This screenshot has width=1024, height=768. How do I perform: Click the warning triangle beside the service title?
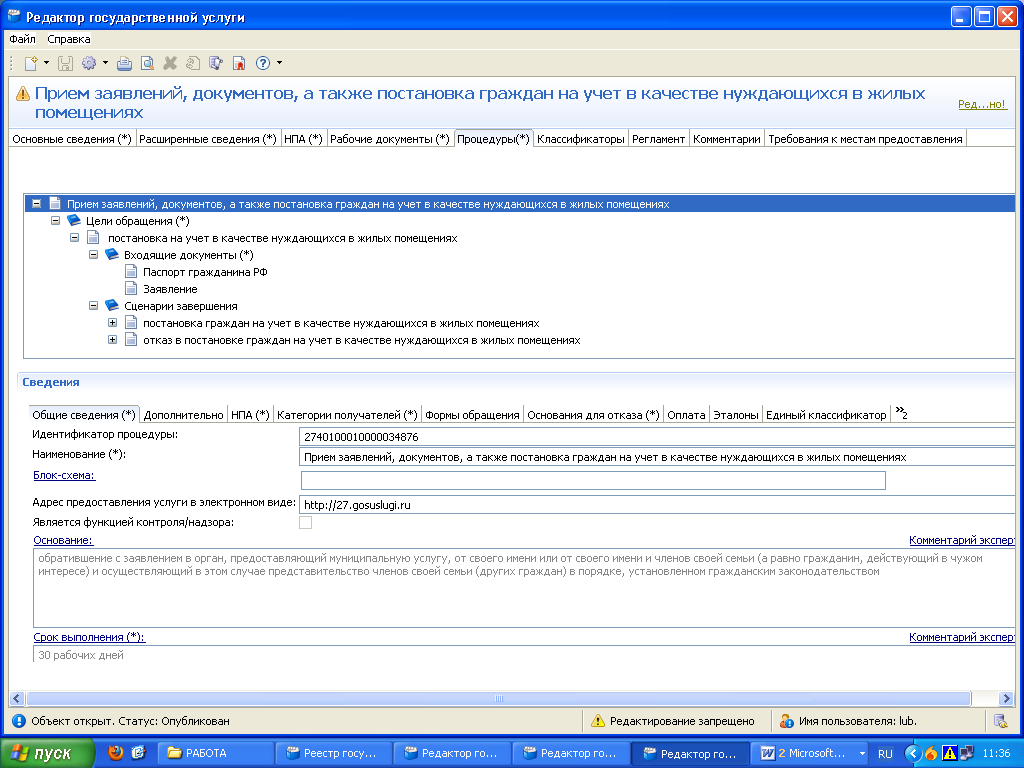(23, 94)
